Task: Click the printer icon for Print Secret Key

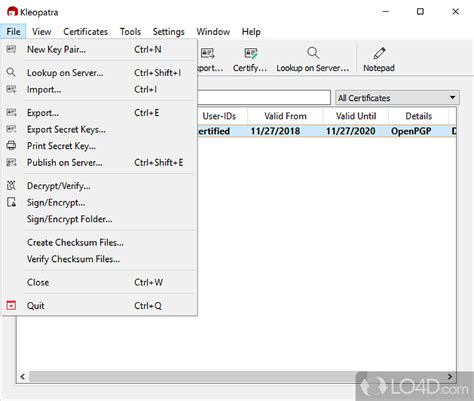Action: click(11, 145)
